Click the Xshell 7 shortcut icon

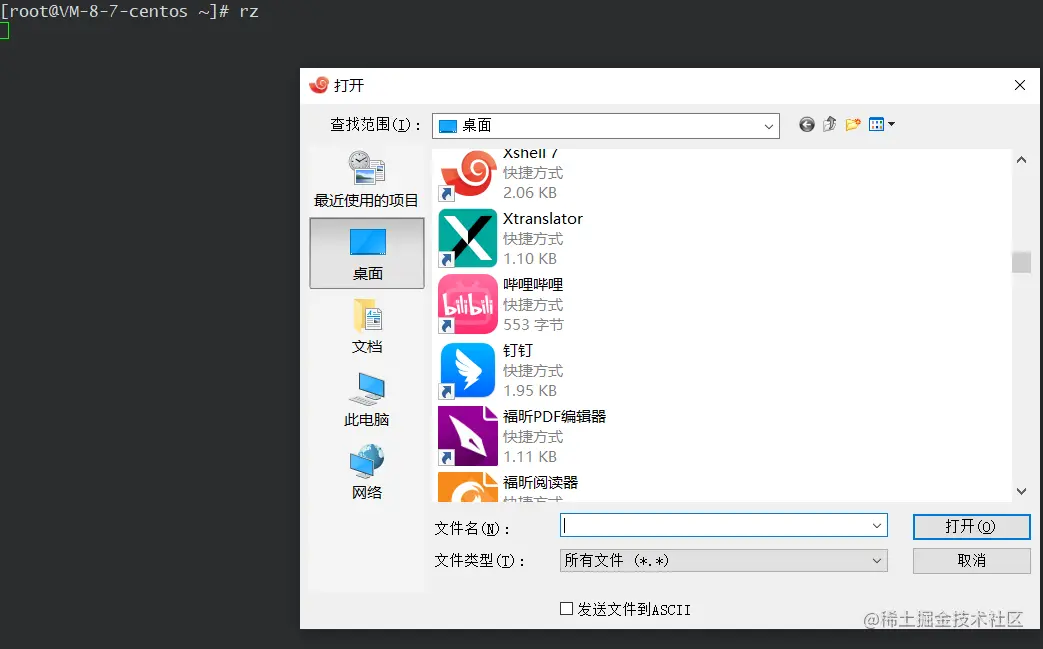[x=468, y=174]
